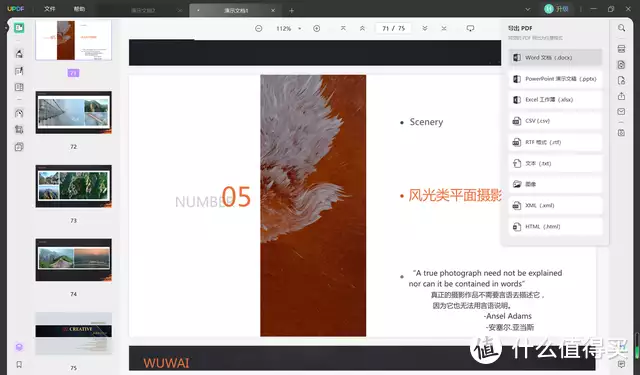This screenshot has height=375, width=640.
Task: Expand the tab list chevron in title bar
Action: 527,9
